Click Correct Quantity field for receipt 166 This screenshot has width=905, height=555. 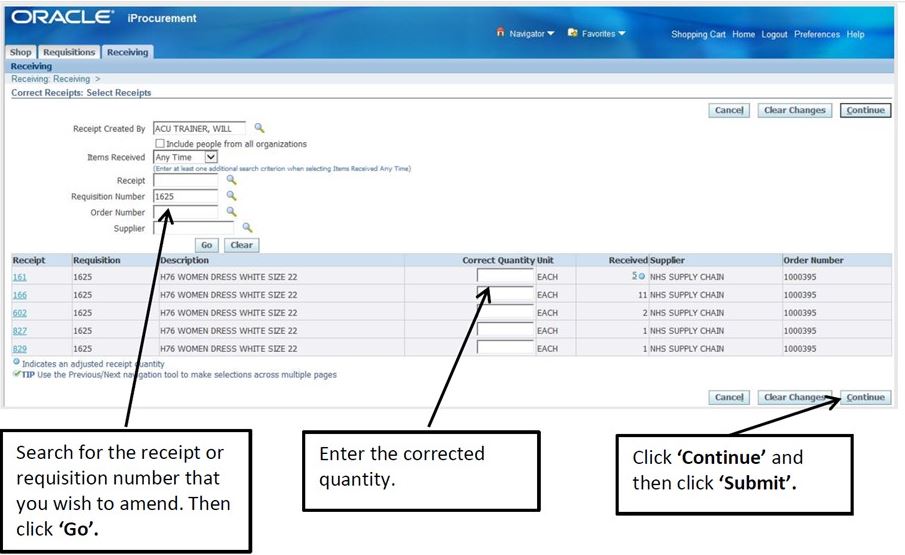coord(506,294)
